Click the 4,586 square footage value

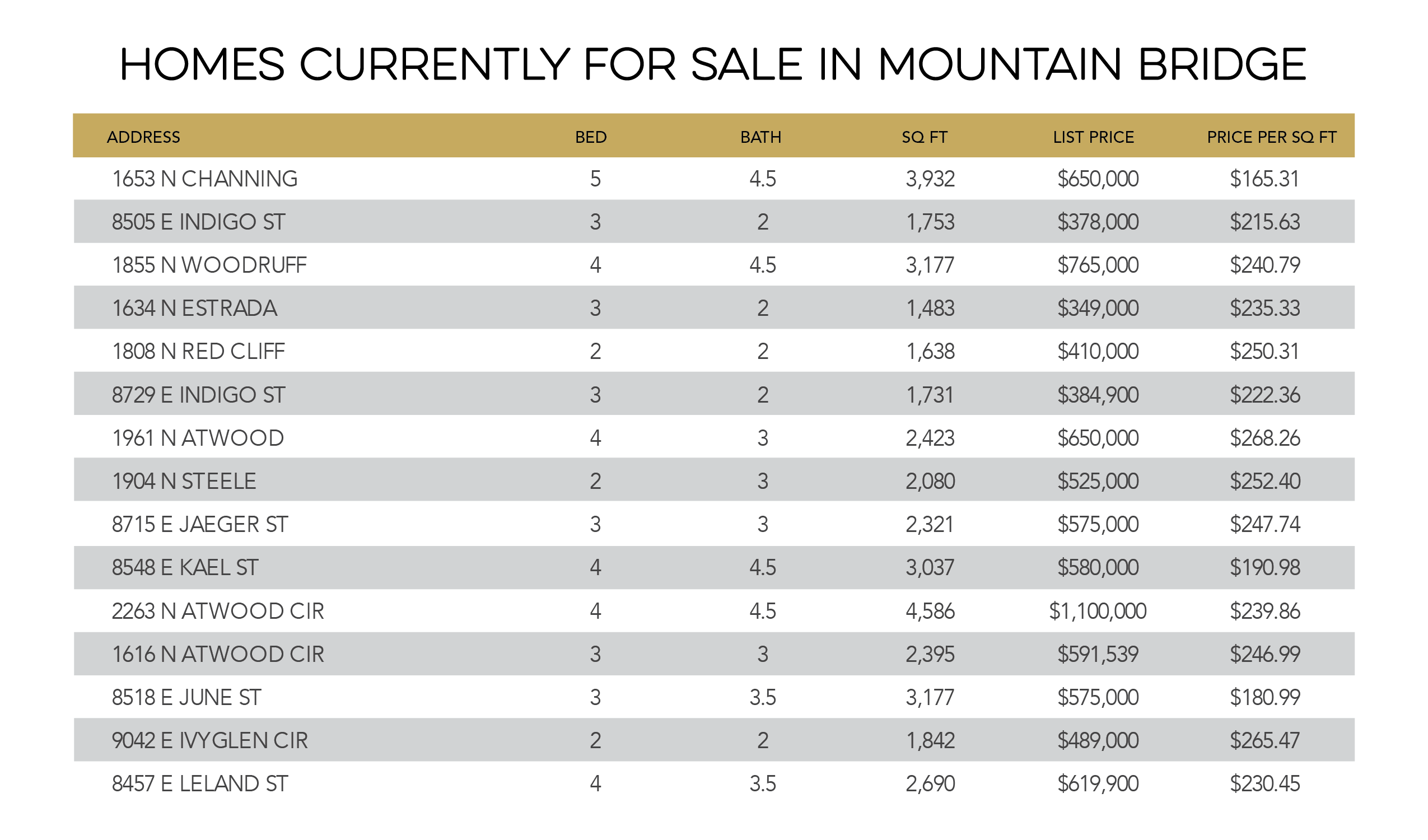point(930,611)
